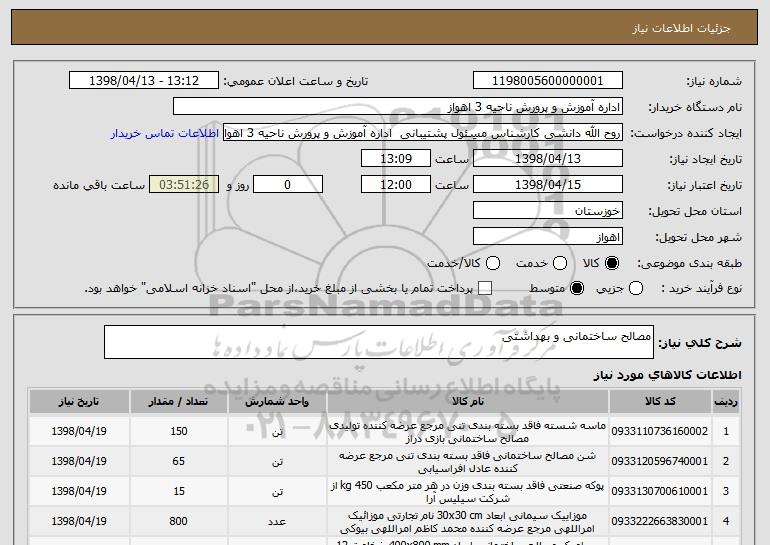The height and width of the screenshot is (545, 770).
Task: Click the کد کالا column header
Action: (660, 402)
